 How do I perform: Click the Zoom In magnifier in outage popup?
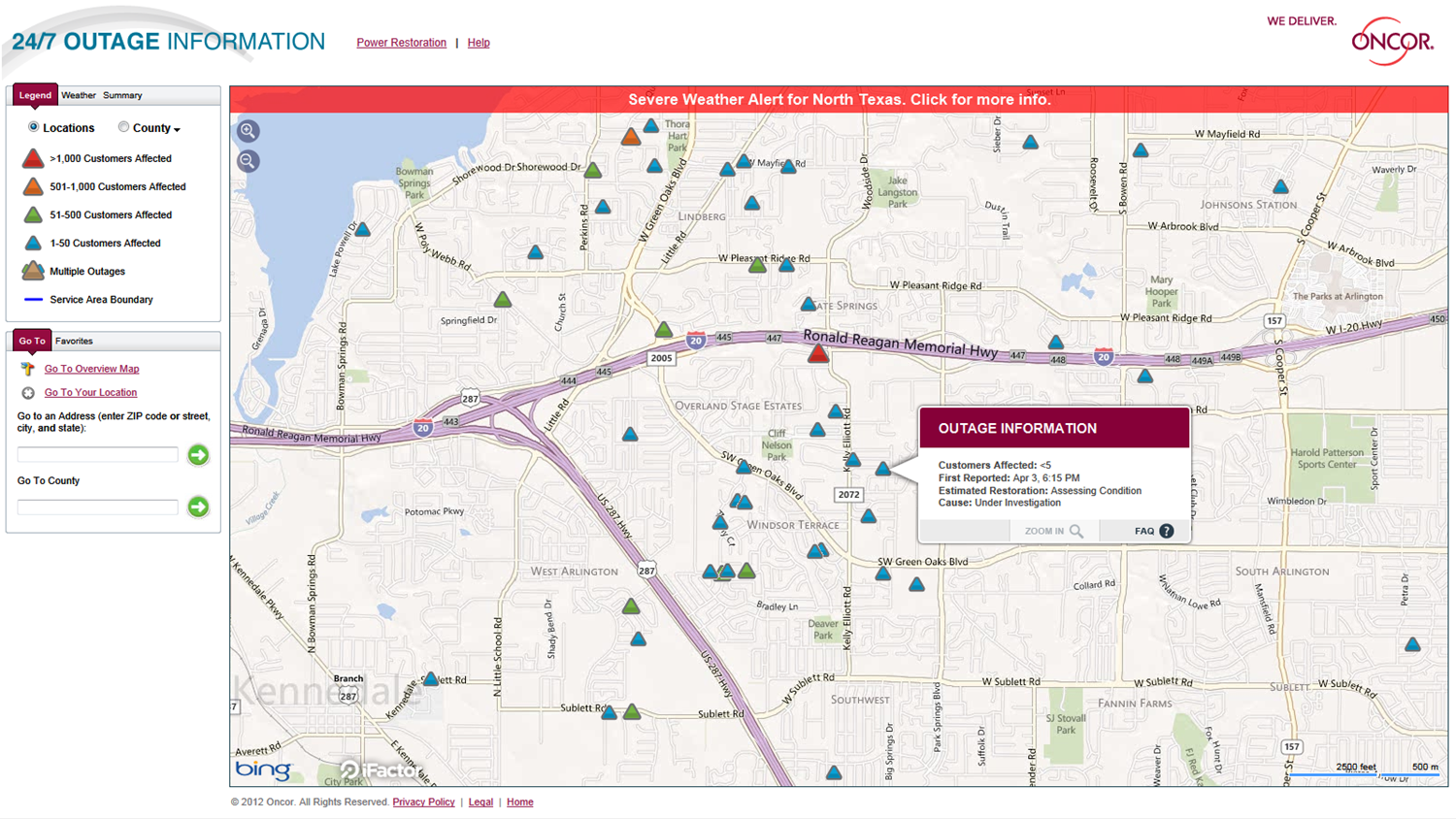point(1075,531)
